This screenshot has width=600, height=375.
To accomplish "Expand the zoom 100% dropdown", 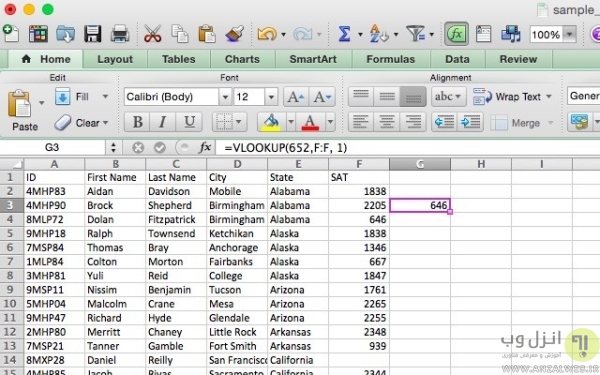I will pos(570,34).
